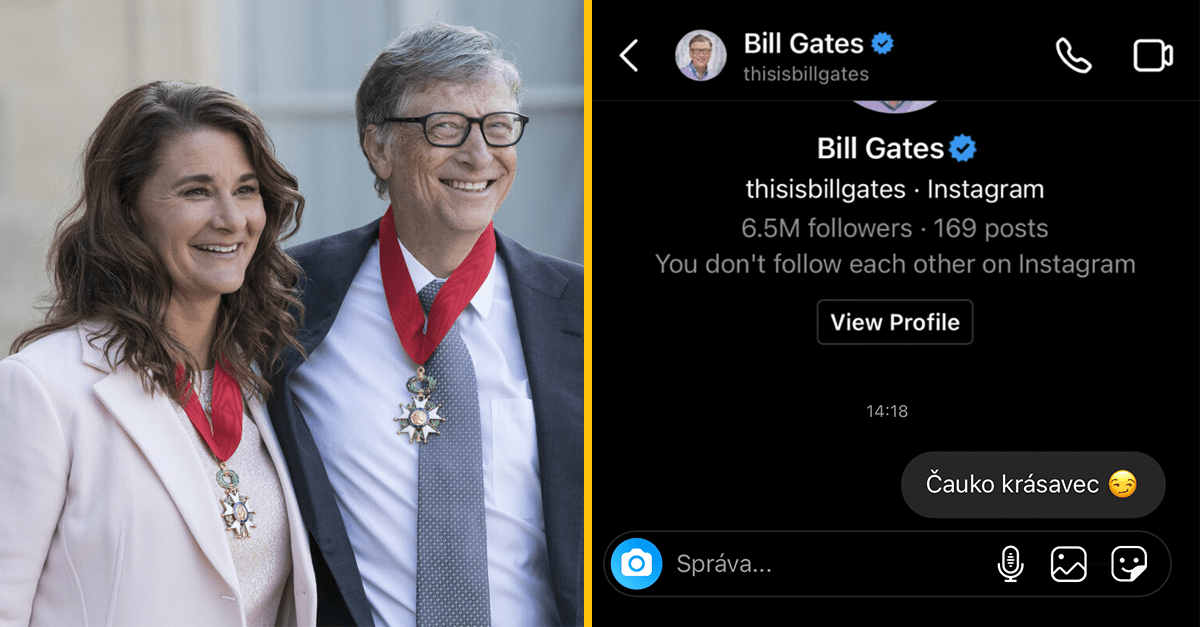1200x627 pixels.
Task: Click the 14:18 message timestamp
Action: tap(887, 411)
